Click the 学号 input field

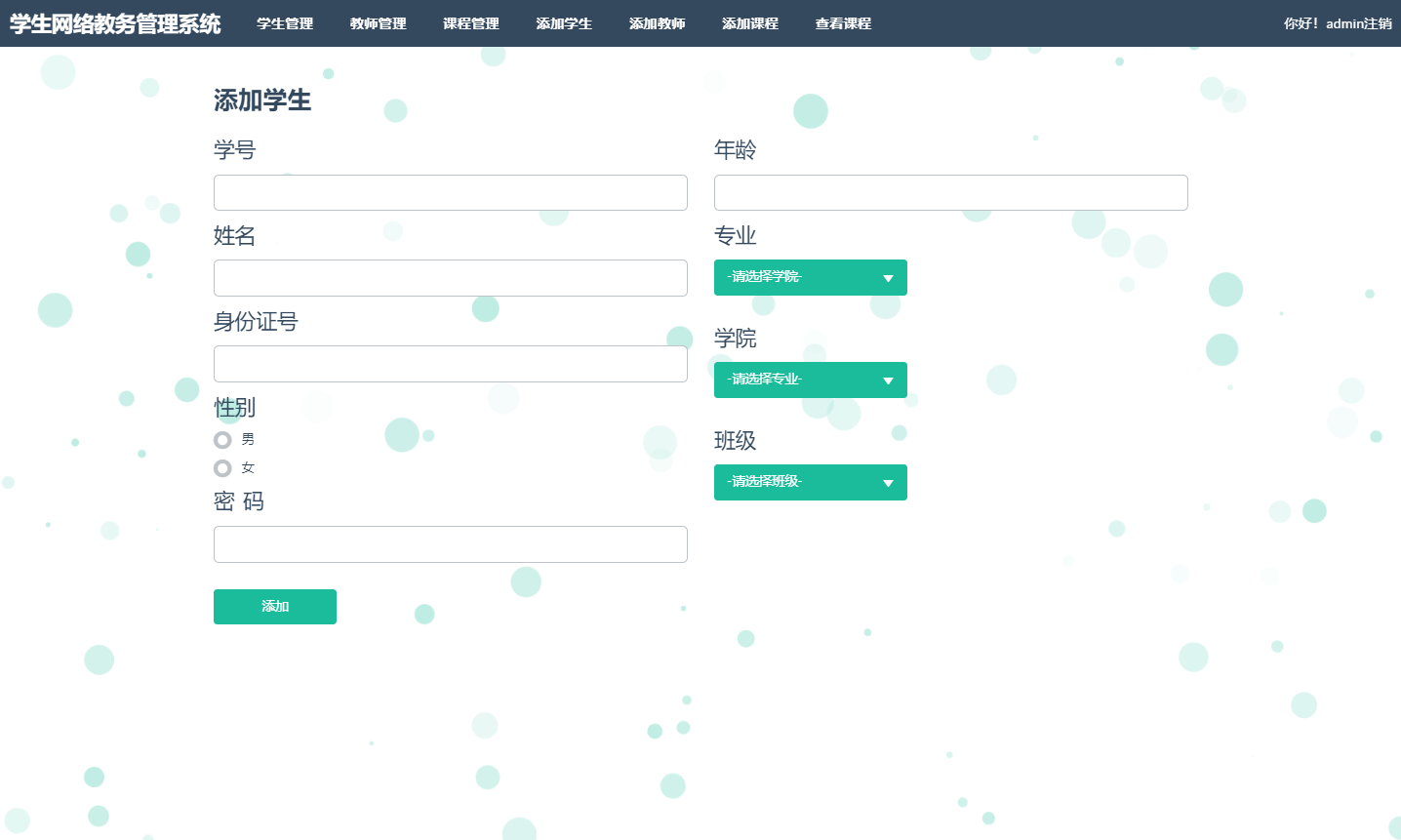(x=450, y=192)
